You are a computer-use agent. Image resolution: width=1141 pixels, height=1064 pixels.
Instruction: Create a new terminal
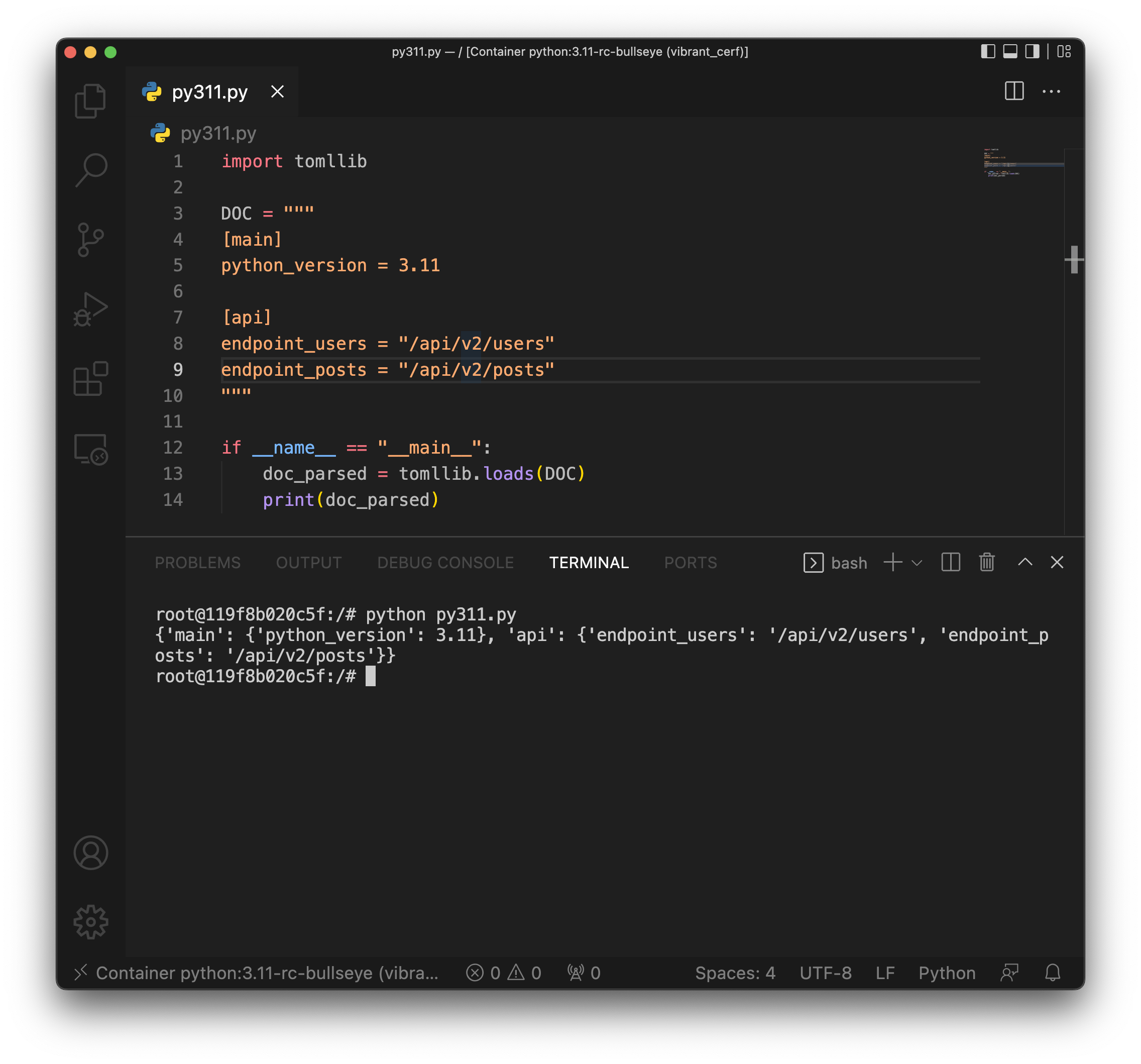pos(892,563)
